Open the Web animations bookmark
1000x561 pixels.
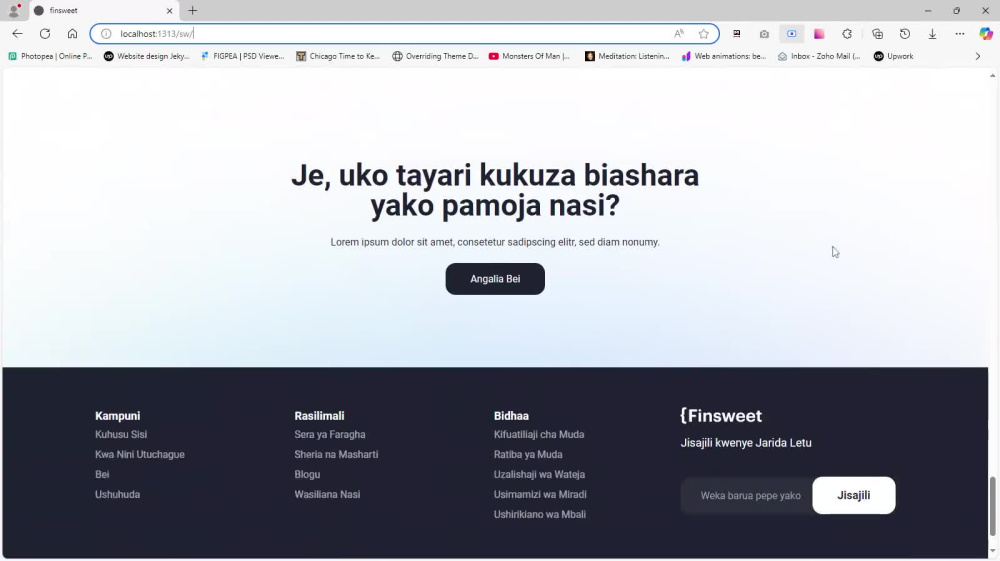(723, 56)
